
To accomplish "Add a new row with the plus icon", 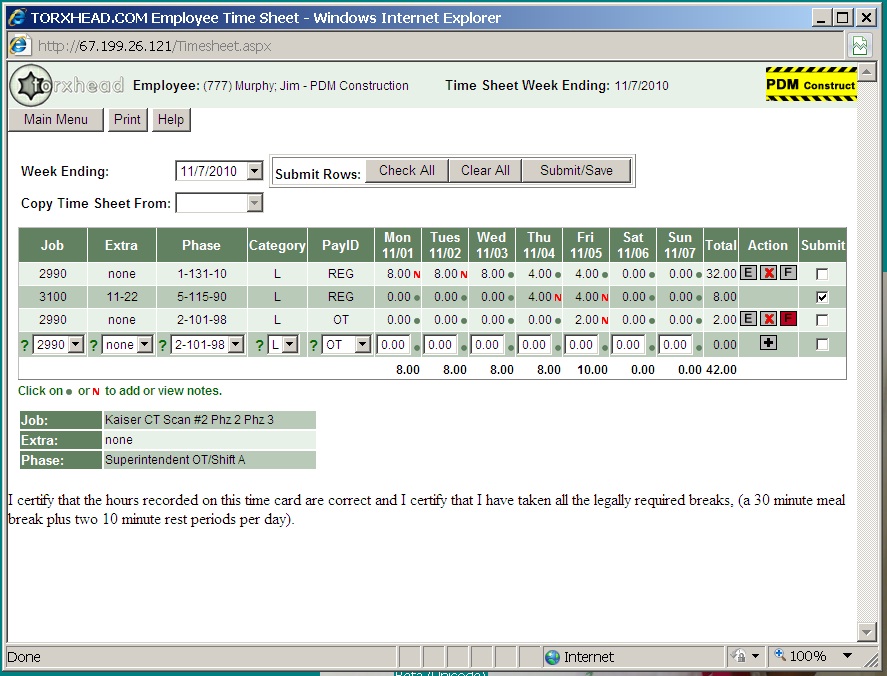I will (768, 344).
